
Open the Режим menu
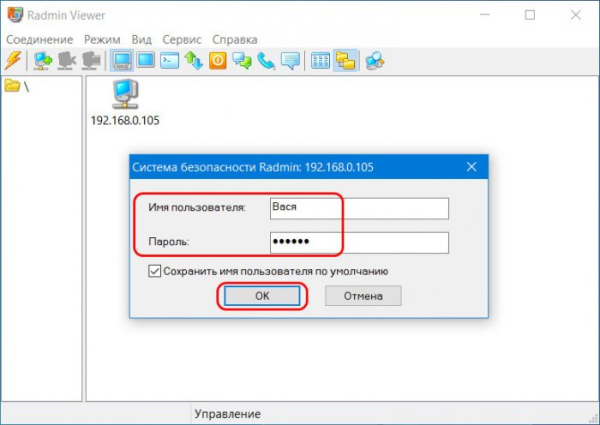pos(103,38)
